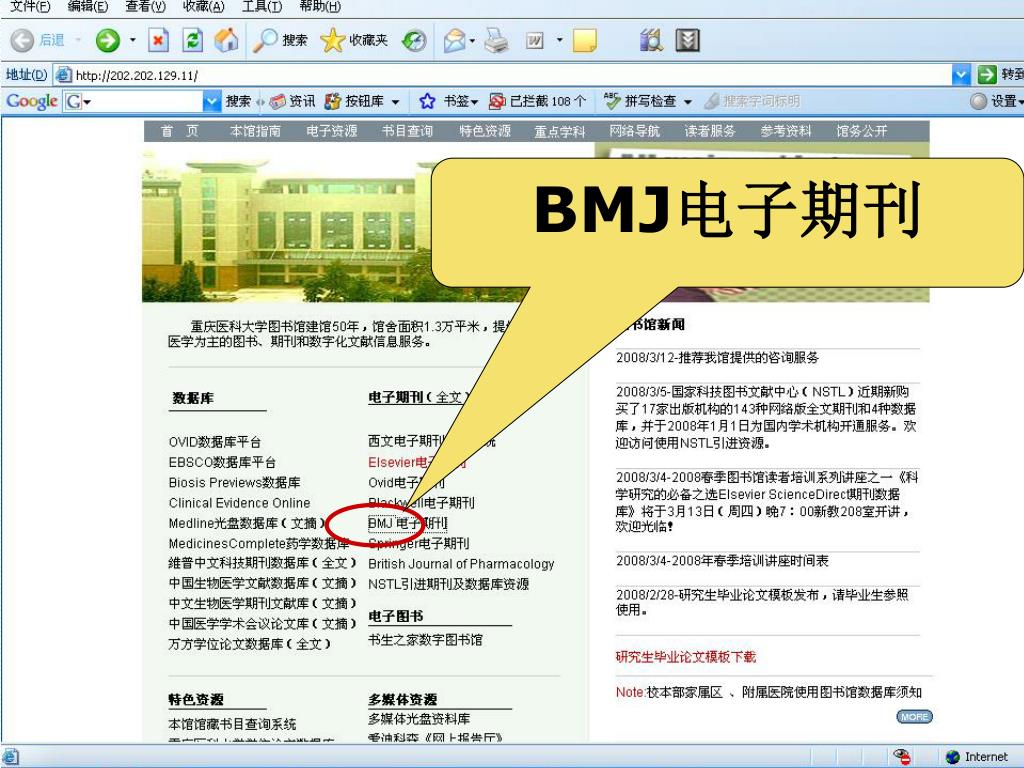Open the 编辑(E) menu
1024x768 pixels.
pos(88,7)
